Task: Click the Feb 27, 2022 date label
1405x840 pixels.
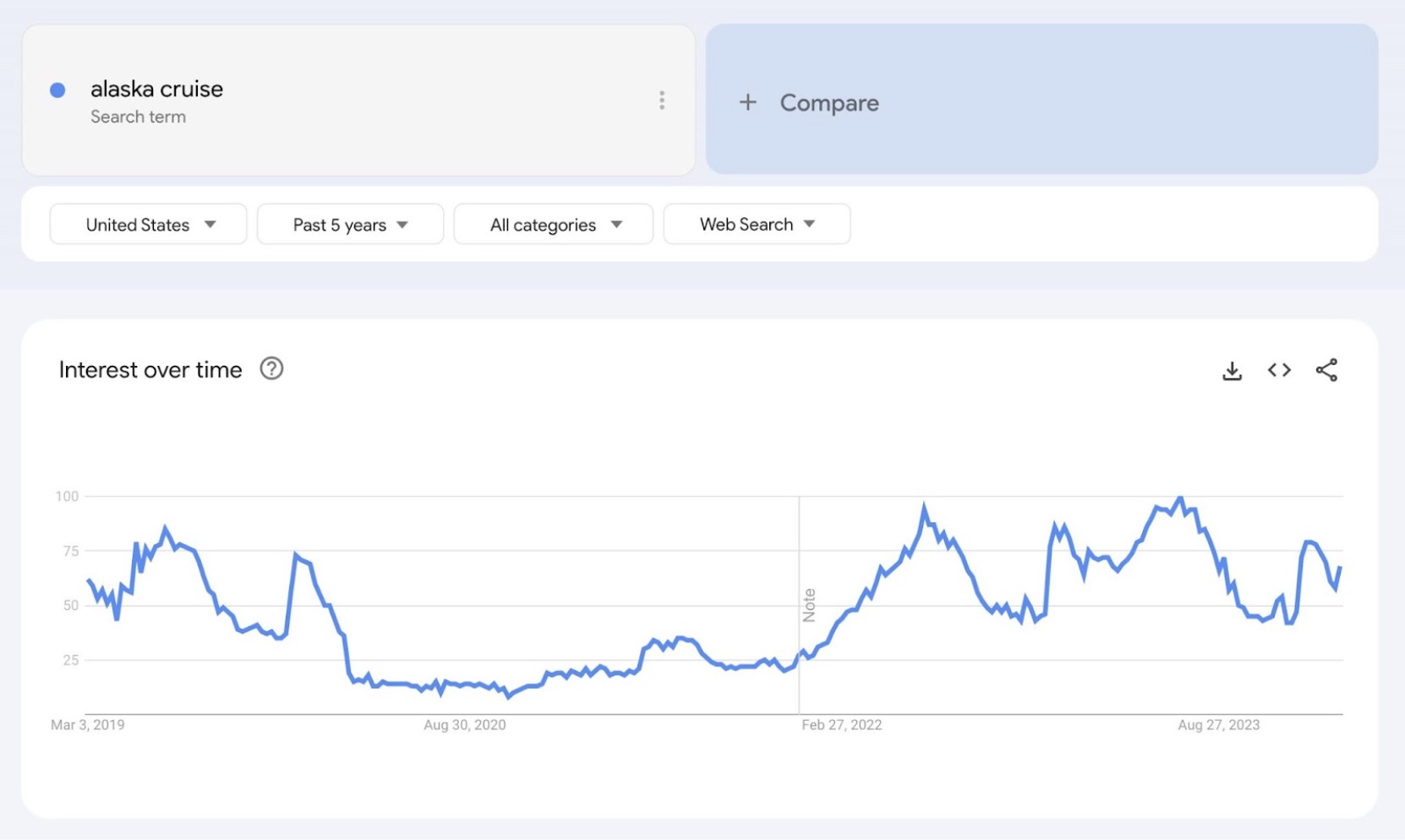Action: tap(841, 725)
